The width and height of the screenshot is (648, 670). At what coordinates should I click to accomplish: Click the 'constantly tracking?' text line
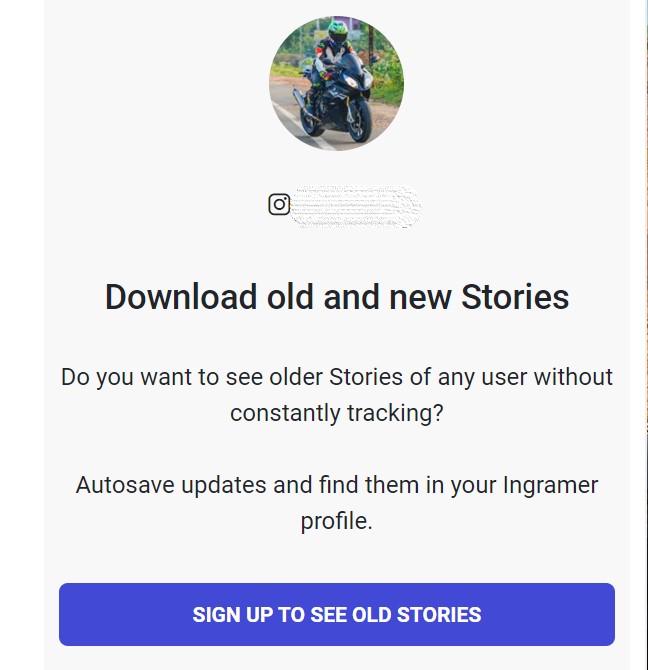337,413
